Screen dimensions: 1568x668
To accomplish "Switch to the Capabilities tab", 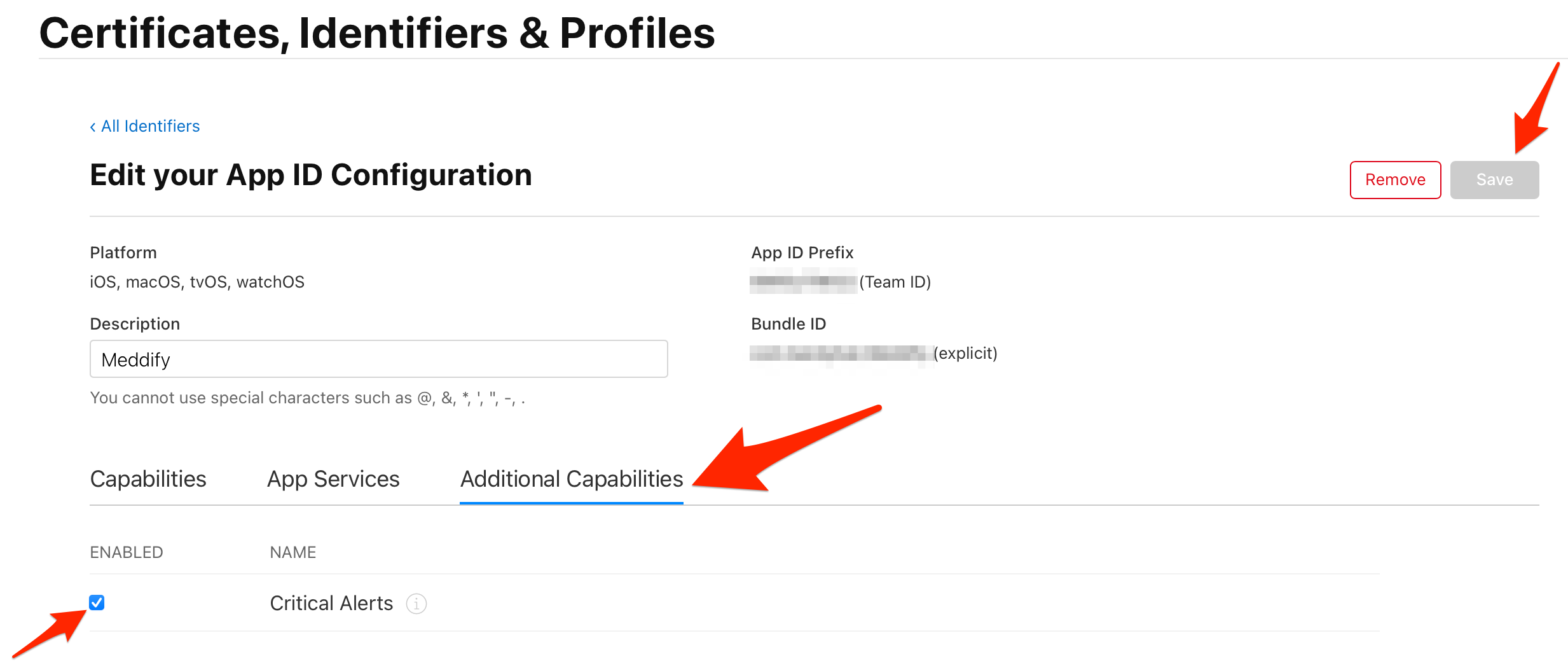I will [x=148, y=479].
